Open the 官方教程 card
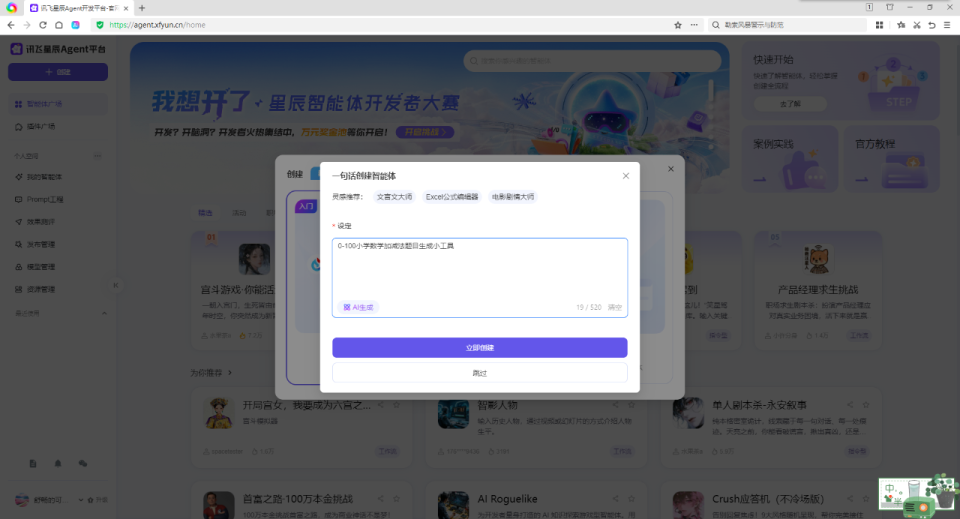Viewport: 960px width, 519px height. [891, 159]
